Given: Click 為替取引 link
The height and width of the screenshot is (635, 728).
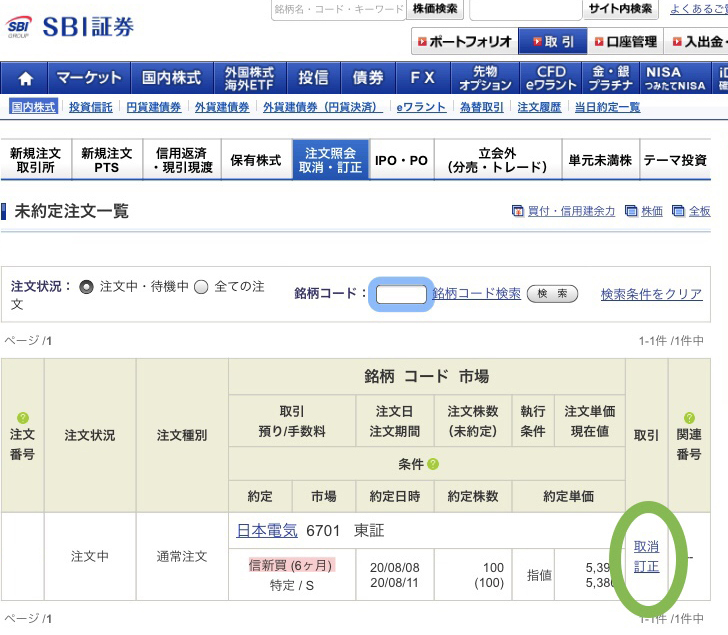Looking at the screenshot, I should click(x=481, y=107).
